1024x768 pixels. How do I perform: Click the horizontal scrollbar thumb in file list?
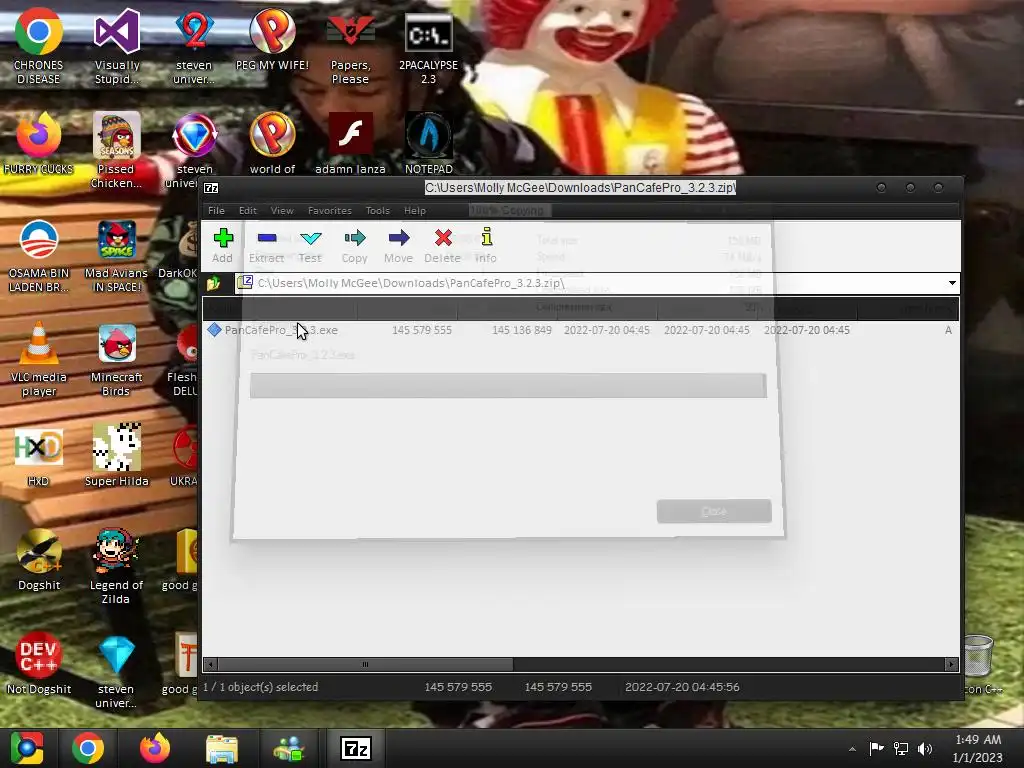tap(366, 664)
